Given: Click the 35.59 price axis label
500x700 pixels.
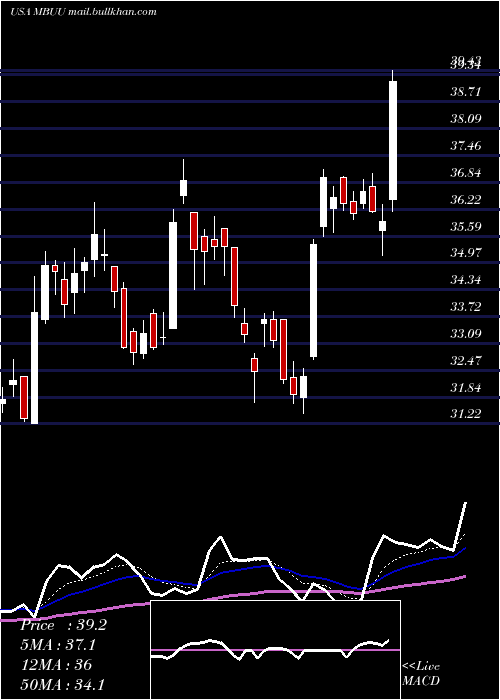Looking at the screenshot, I should (466, 226).
